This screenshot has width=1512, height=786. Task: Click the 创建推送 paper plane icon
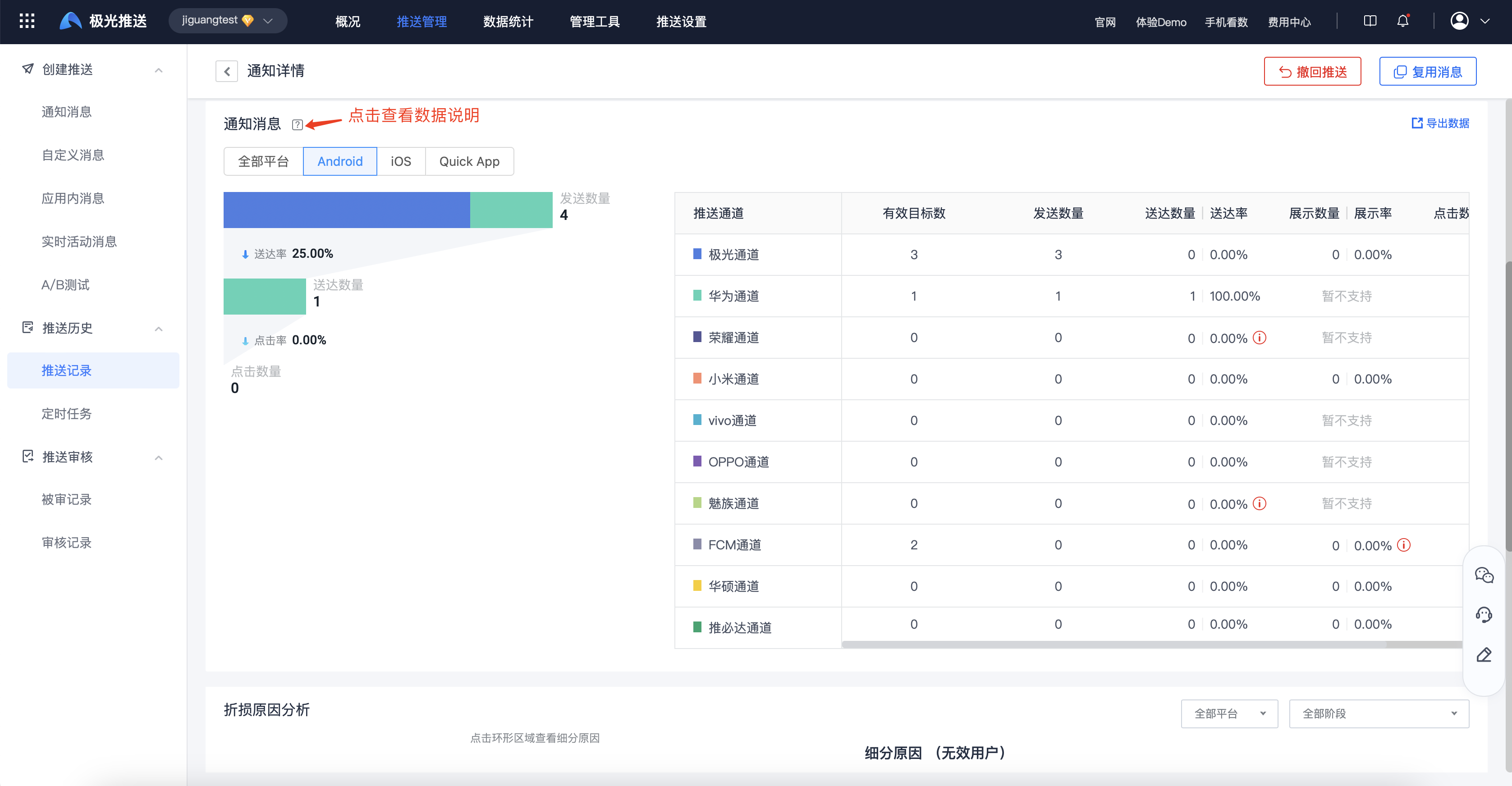[27, 69]
